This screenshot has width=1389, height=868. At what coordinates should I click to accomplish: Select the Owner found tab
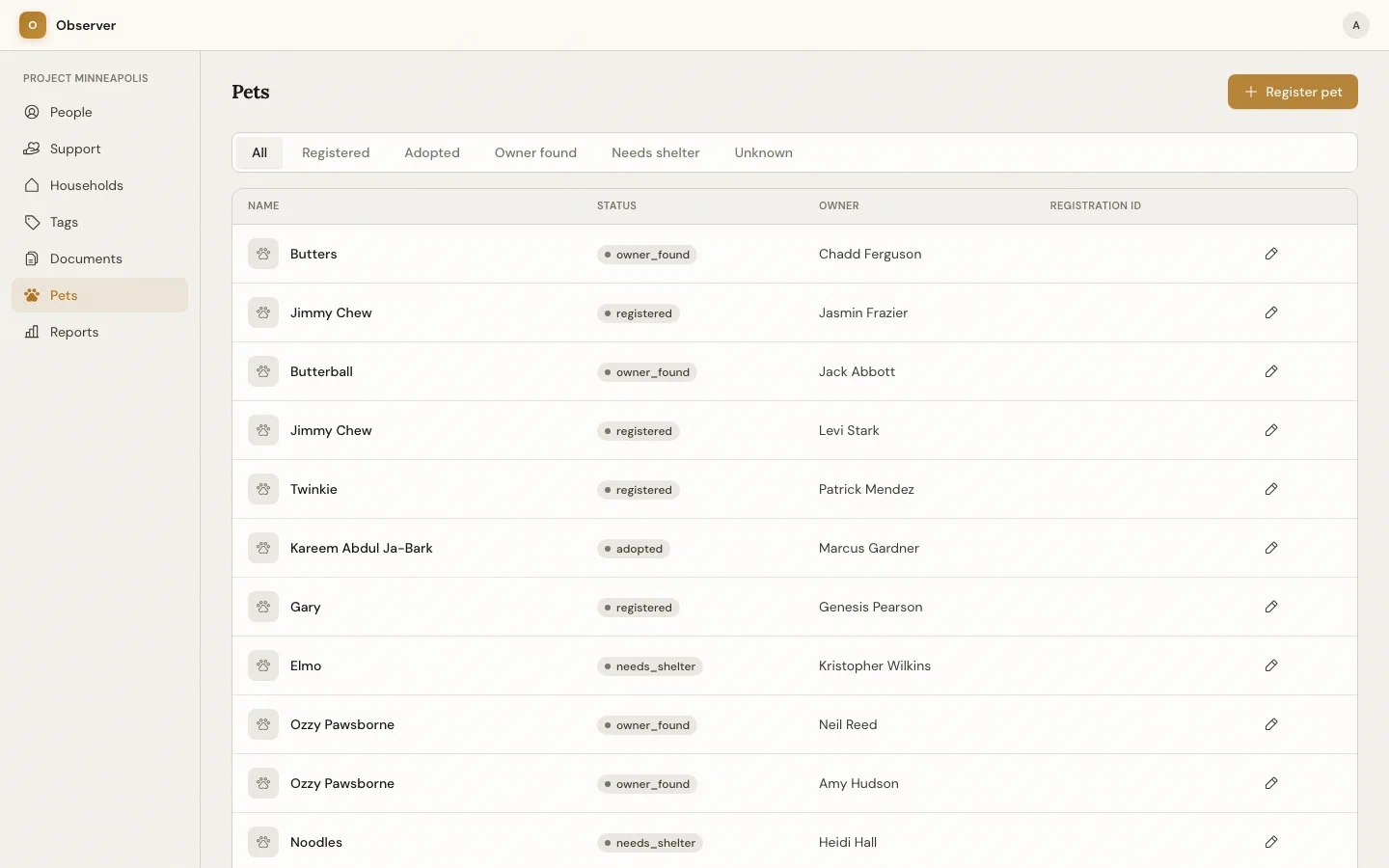(535, 152)
